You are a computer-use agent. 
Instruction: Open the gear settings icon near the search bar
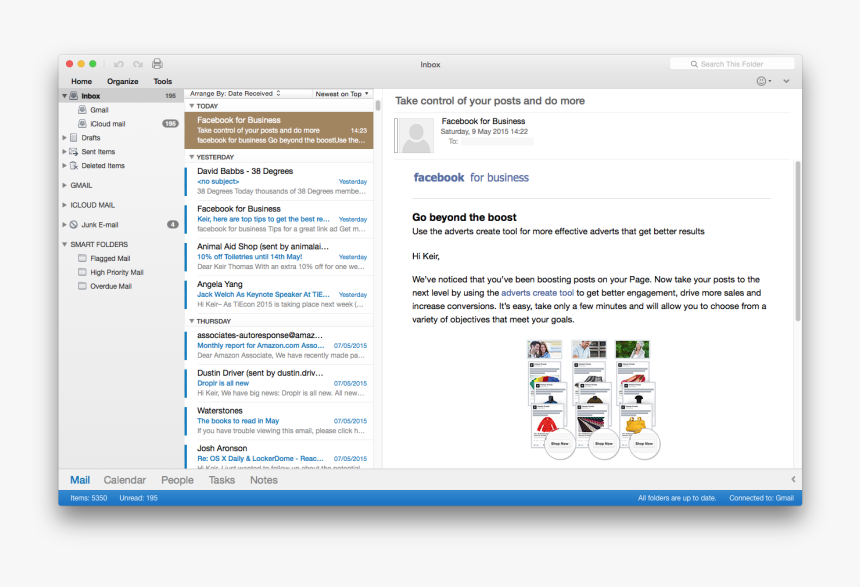(761, 80)
